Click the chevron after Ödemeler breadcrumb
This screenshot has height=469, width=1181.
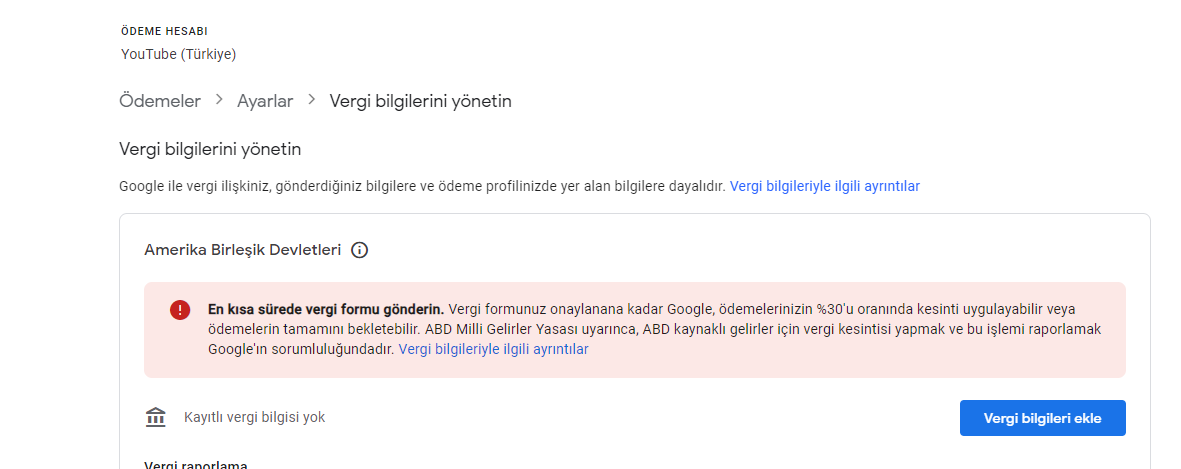point(219,99)
